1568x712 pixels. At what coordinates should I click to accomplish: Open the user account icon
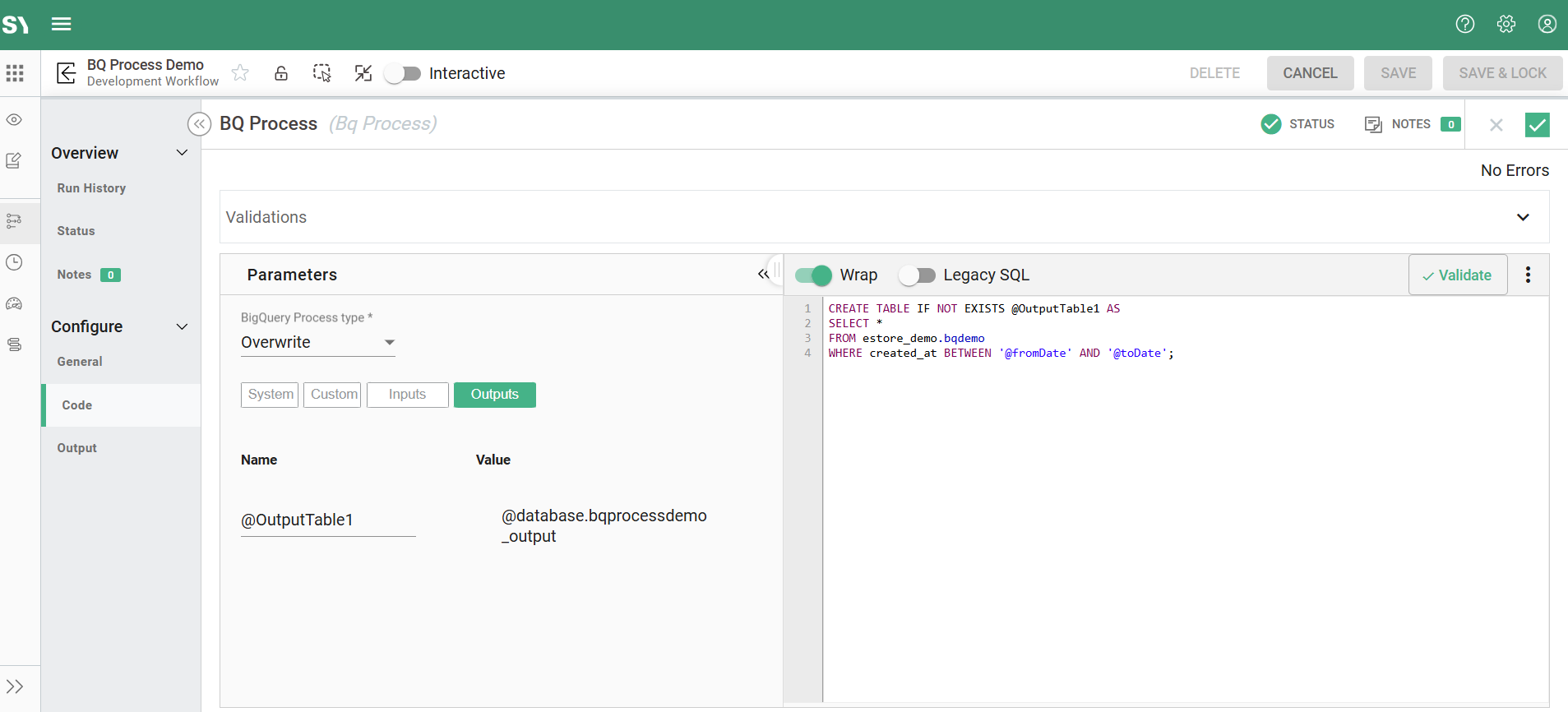[x=1547, y=24]
